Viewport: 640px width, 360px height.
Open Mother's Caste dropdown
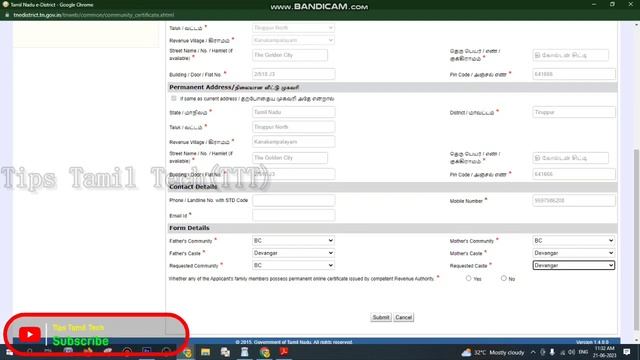coord(573,253)
